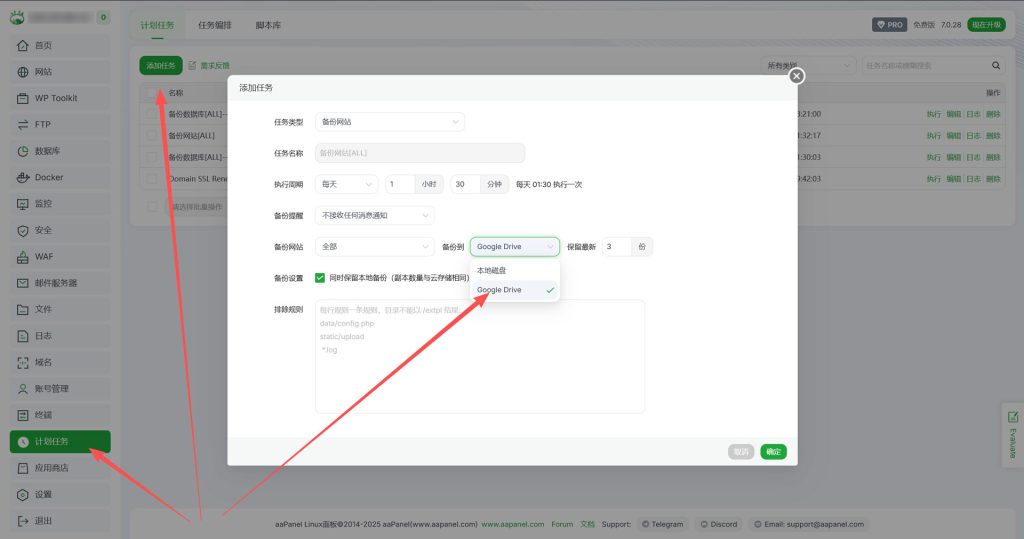Select the Docker whale icon
The image size is (1024, 539).
tap(23, 177)
